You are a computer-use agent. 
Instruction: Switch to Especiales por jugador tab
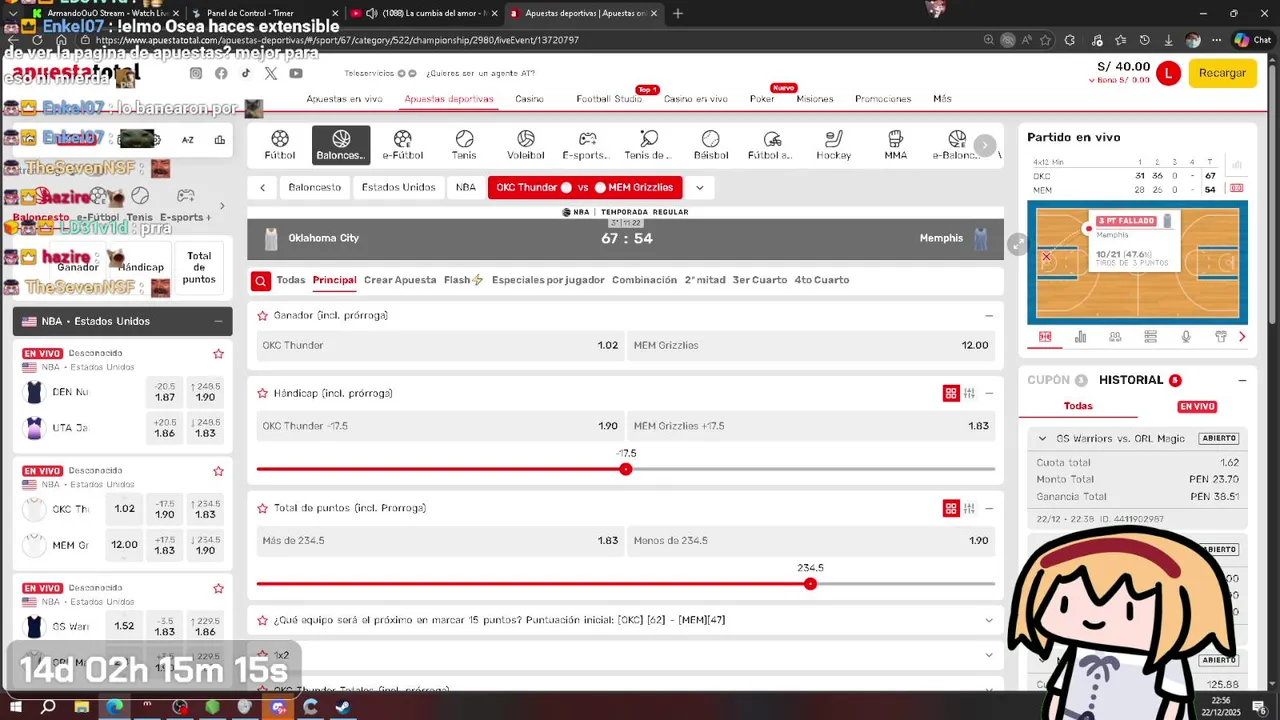point(548,280)
